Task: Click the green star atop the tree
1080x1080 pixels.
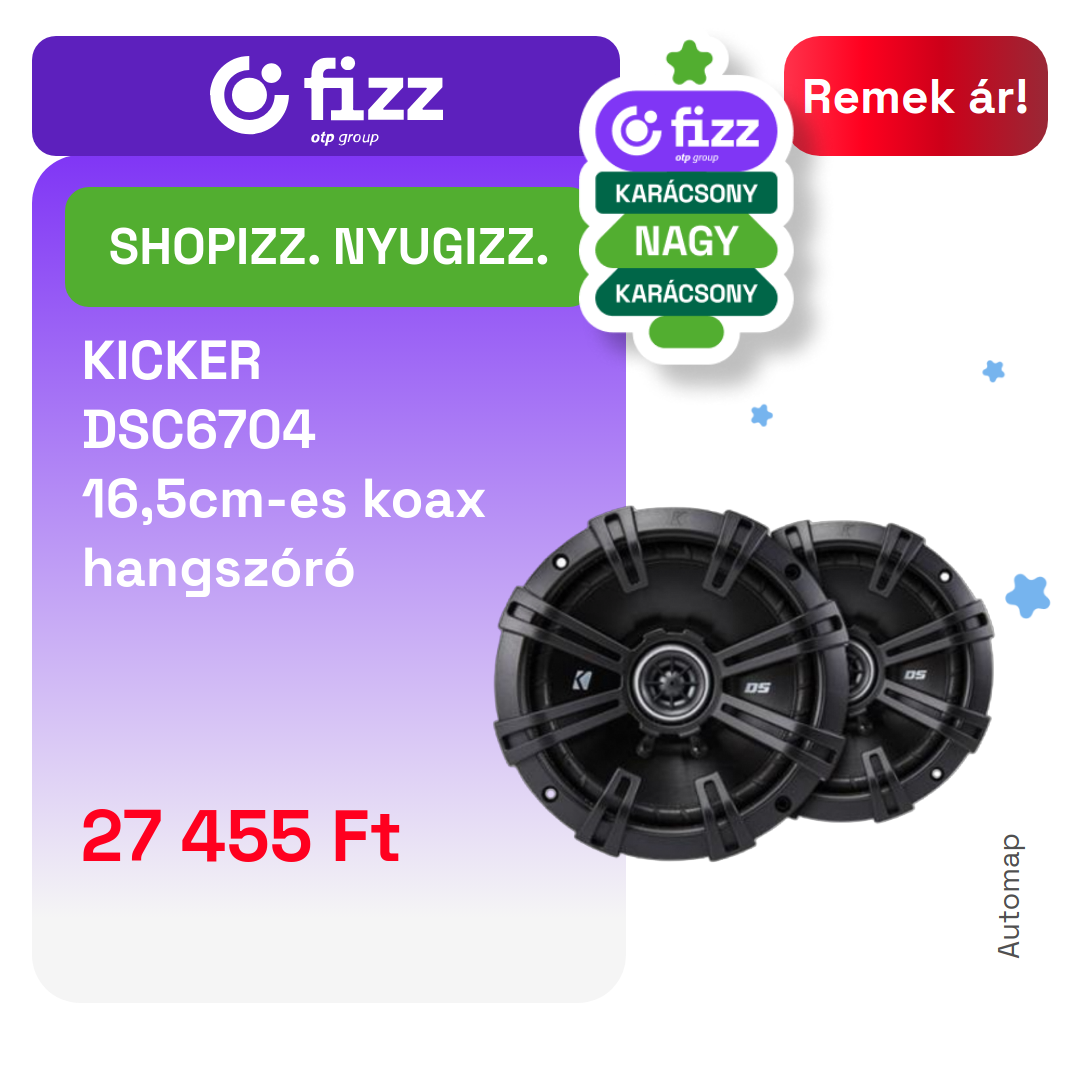Action: click(689, 63)
